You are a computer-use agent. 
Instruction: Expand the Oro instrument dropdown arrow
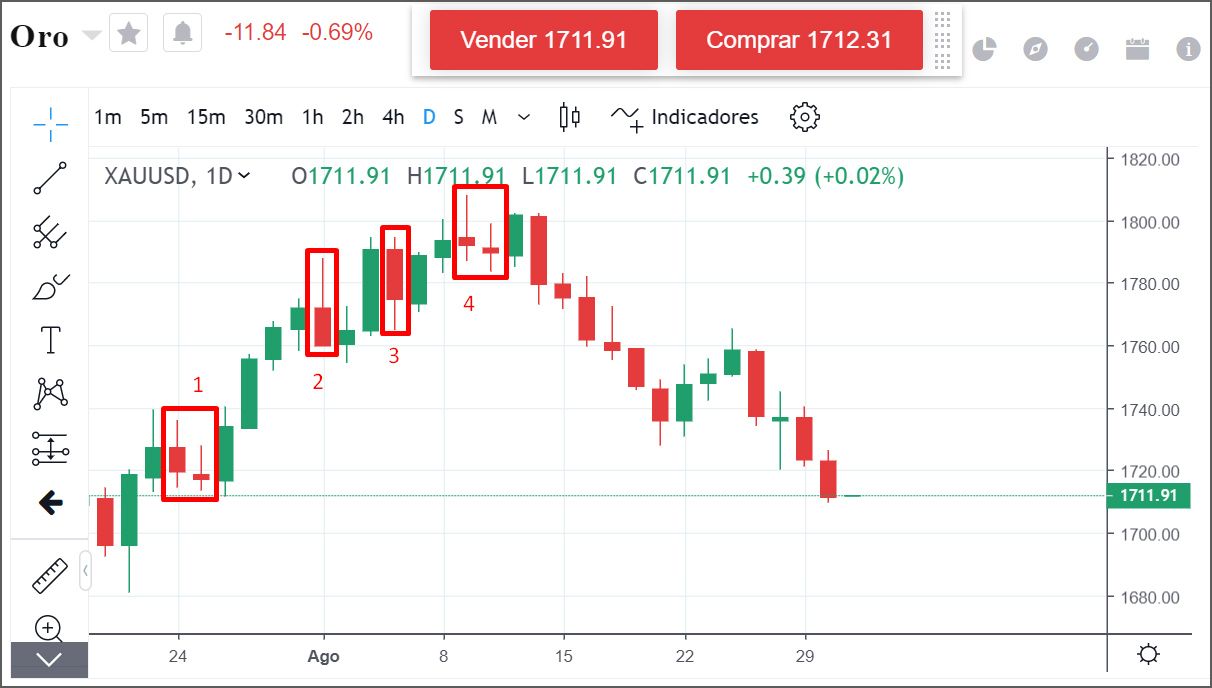click(x=92, y=35)
